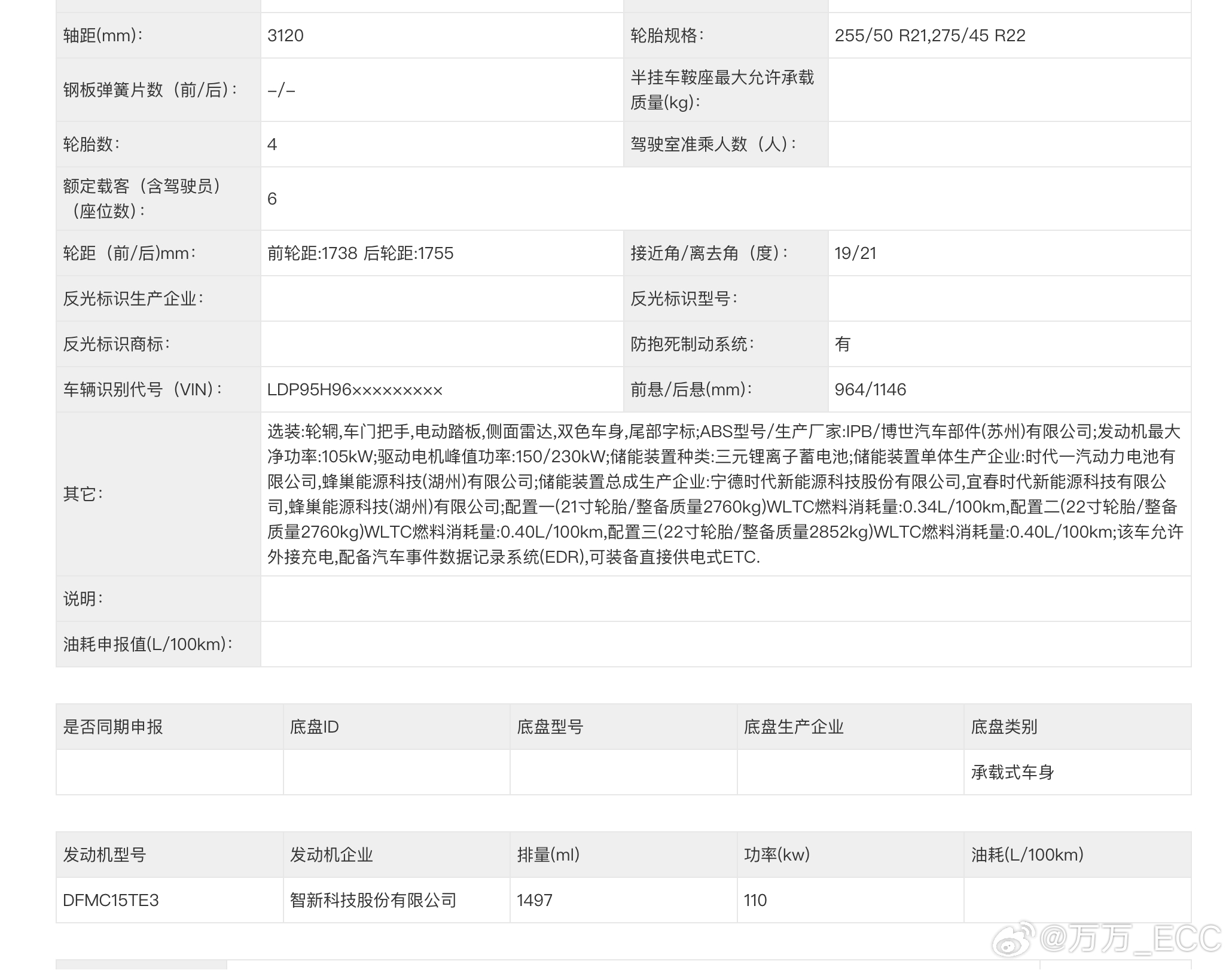Select the 轴距(mm) label cell
1232x970 pixels.
point(158,36)
